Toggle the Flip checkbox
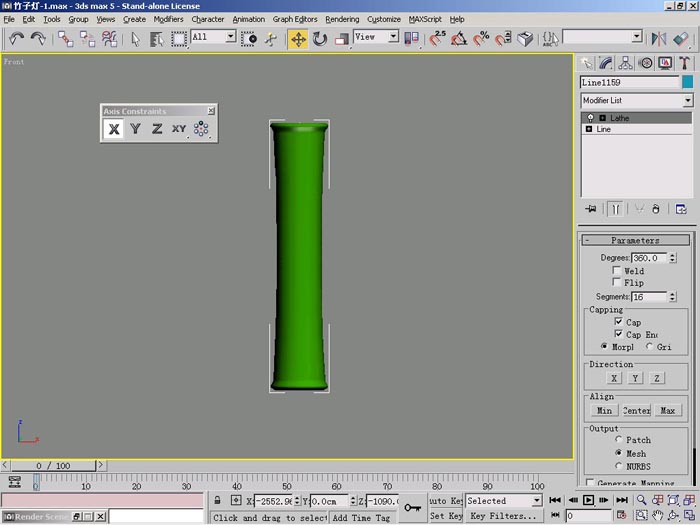This screenshot has width=700, height=525. tap(617, 282)
